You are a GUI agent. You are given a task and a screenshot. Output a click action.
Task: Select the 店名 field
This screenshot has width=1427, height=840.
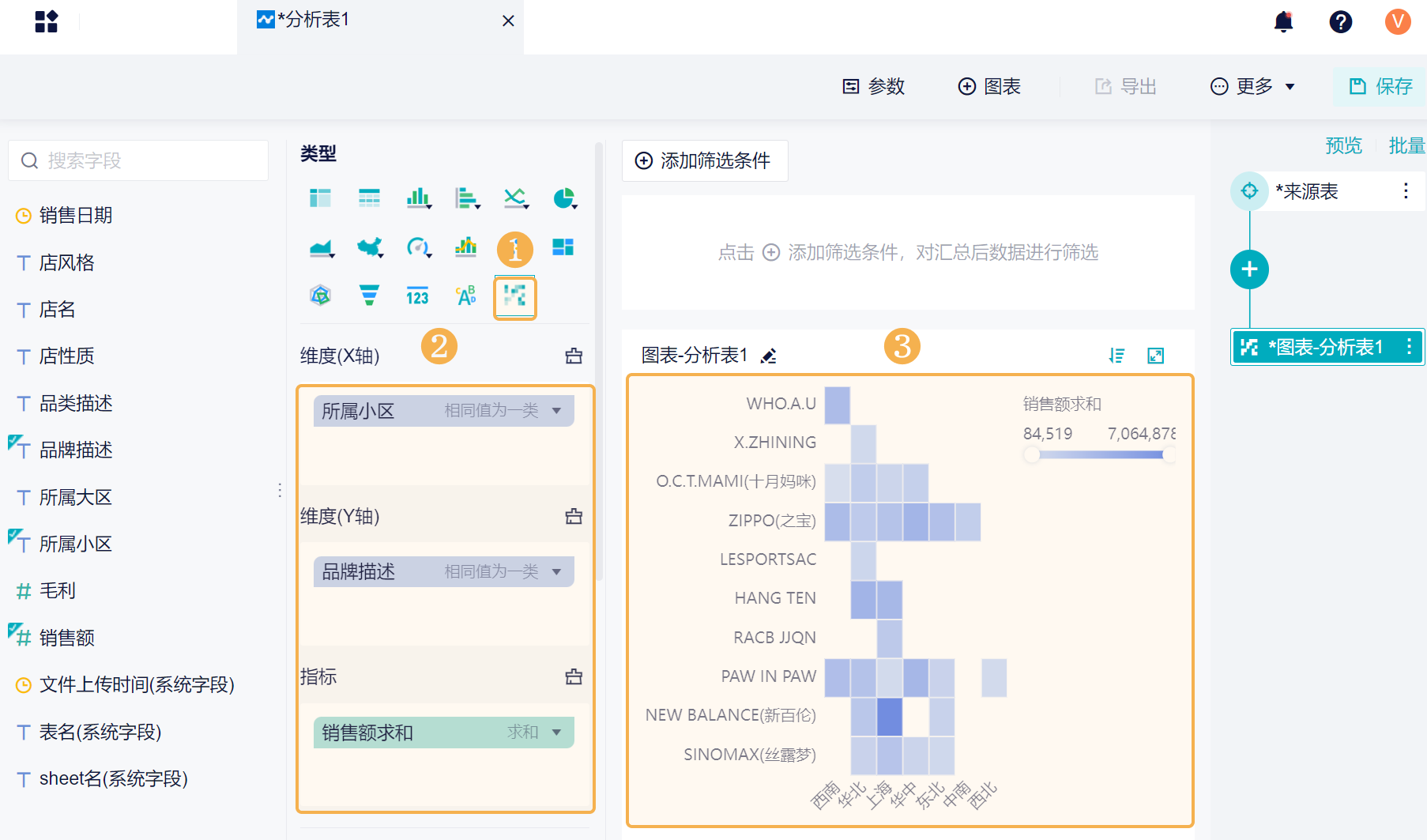tap(58, 309)
